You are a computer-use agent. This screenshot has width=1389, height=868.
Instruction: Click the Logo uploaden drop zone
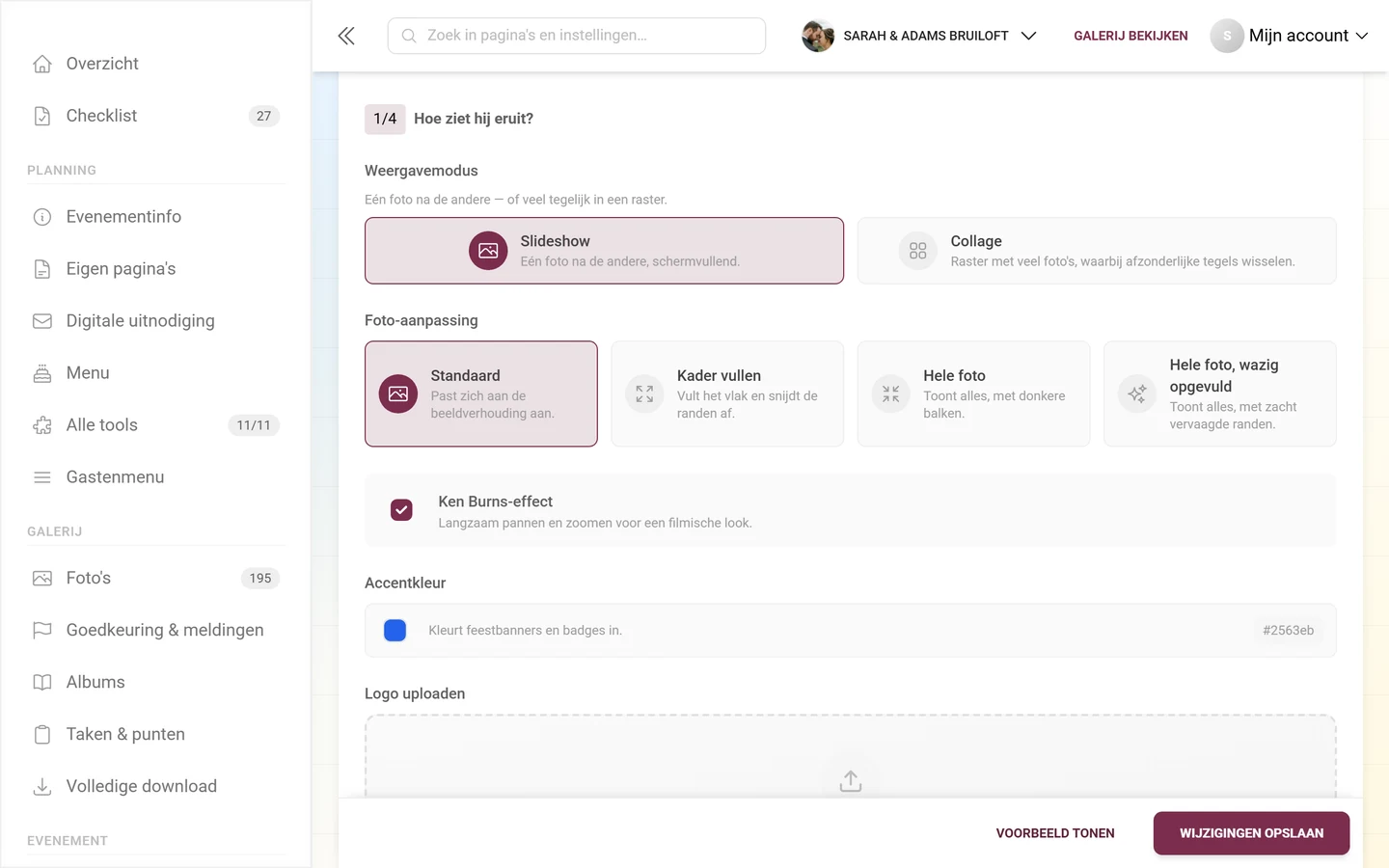tap(851, 757)
